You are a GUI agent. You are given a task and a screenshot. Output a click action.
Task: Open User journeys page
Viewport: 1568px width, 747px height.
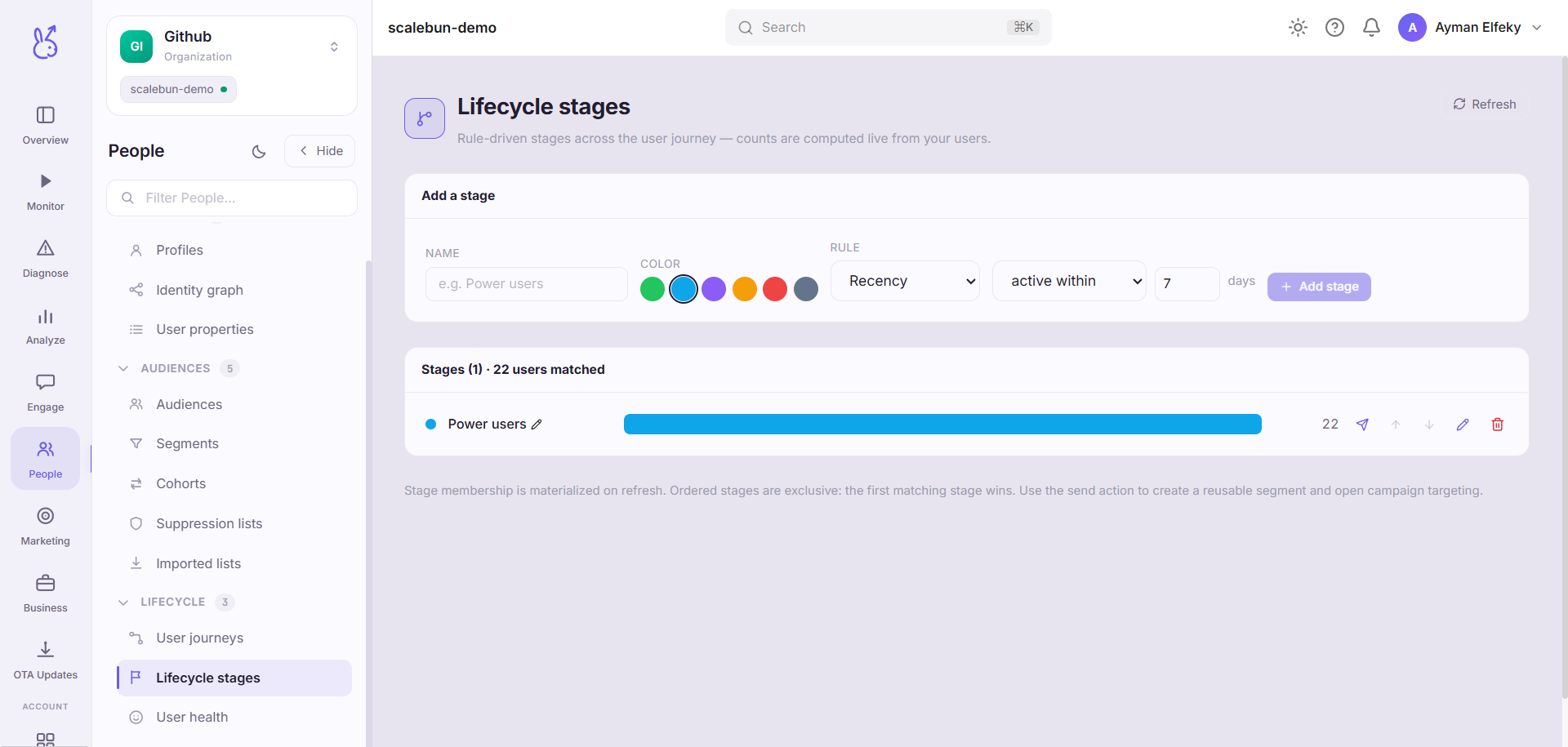click(234, 638)
